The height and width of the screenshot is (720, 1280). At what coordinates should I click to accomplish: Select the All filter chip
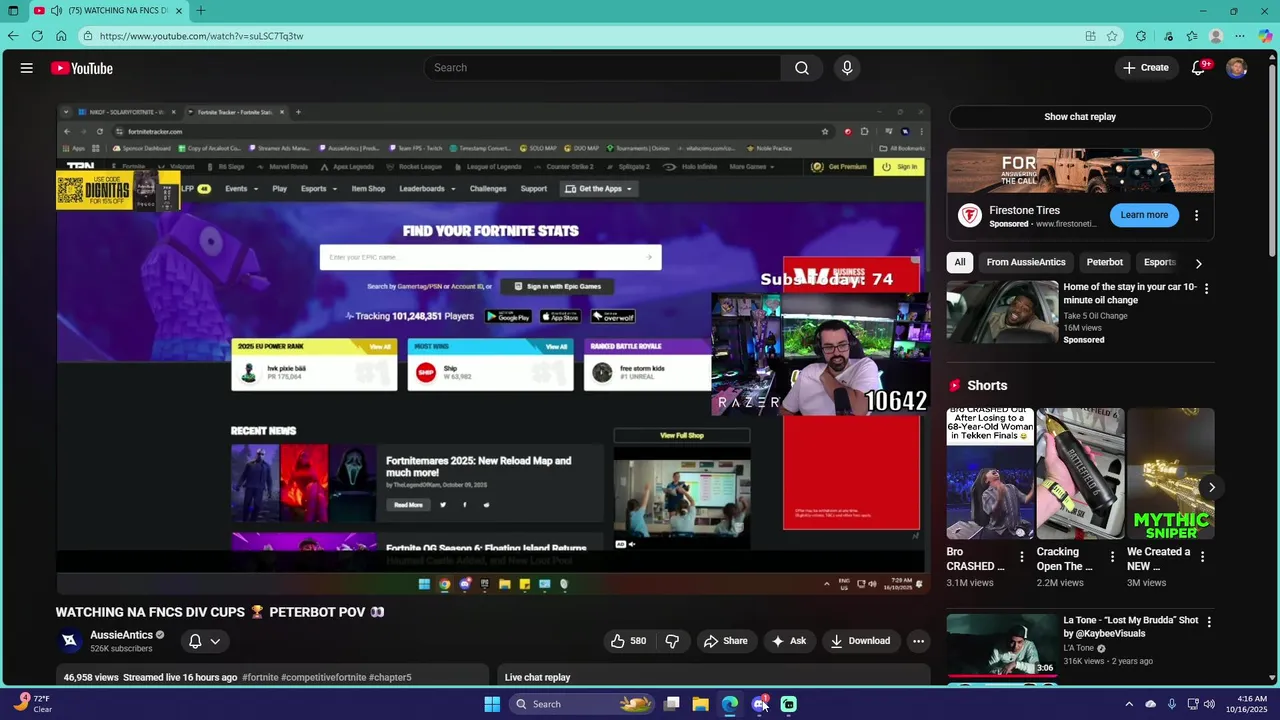pos(960,262)
